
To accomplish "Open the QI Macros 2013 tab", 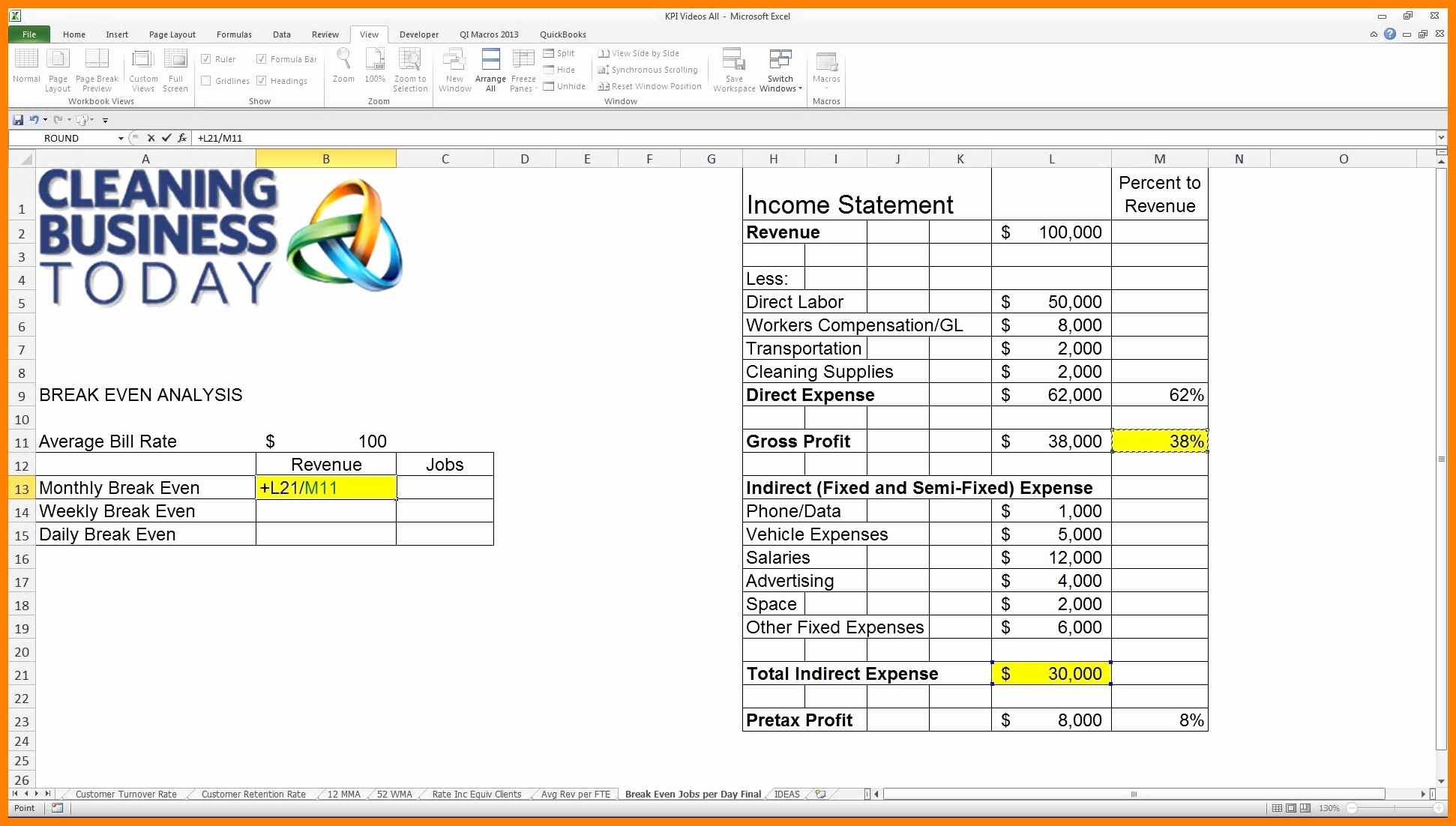I will coord(489,34).
